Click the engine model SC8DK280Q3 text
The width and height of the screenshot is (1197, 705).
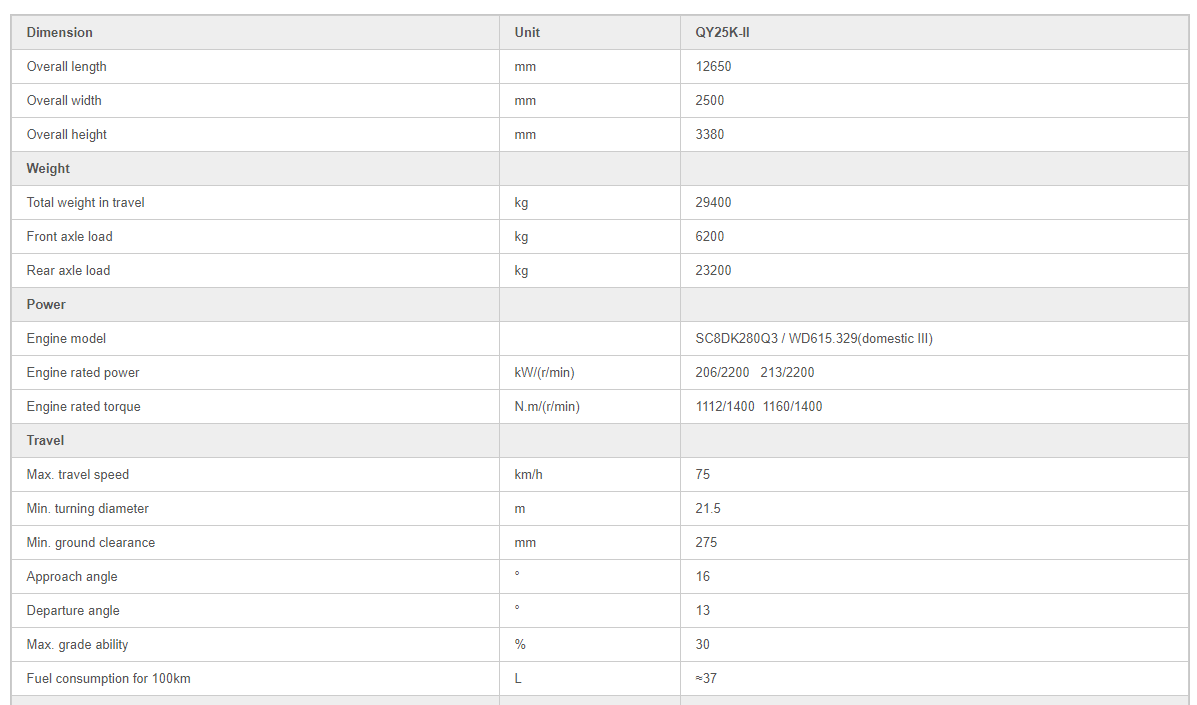coord(737,338)
